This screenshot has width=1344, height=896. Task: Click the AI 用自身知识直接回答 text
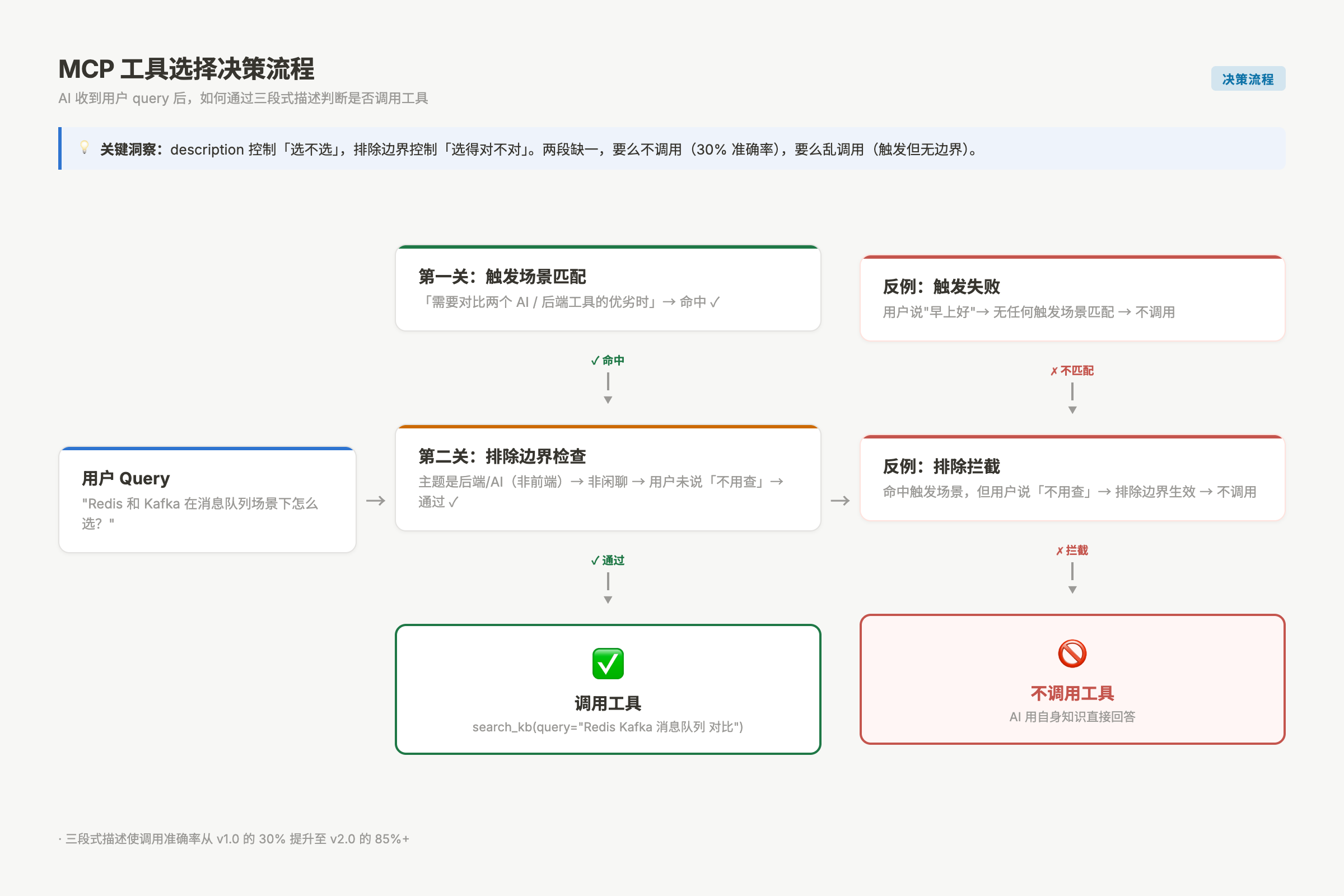coord(1072,717)
